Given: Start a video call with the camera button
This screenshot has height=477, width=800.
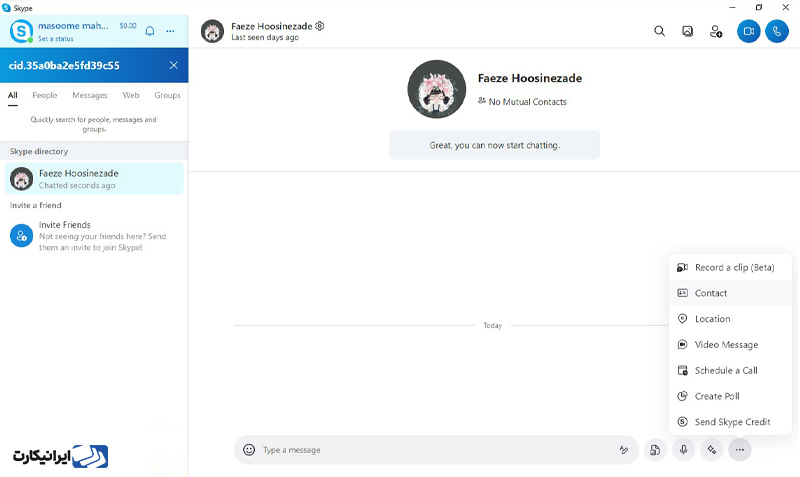Looking at the screenshot, I should (x=748, y=31).
